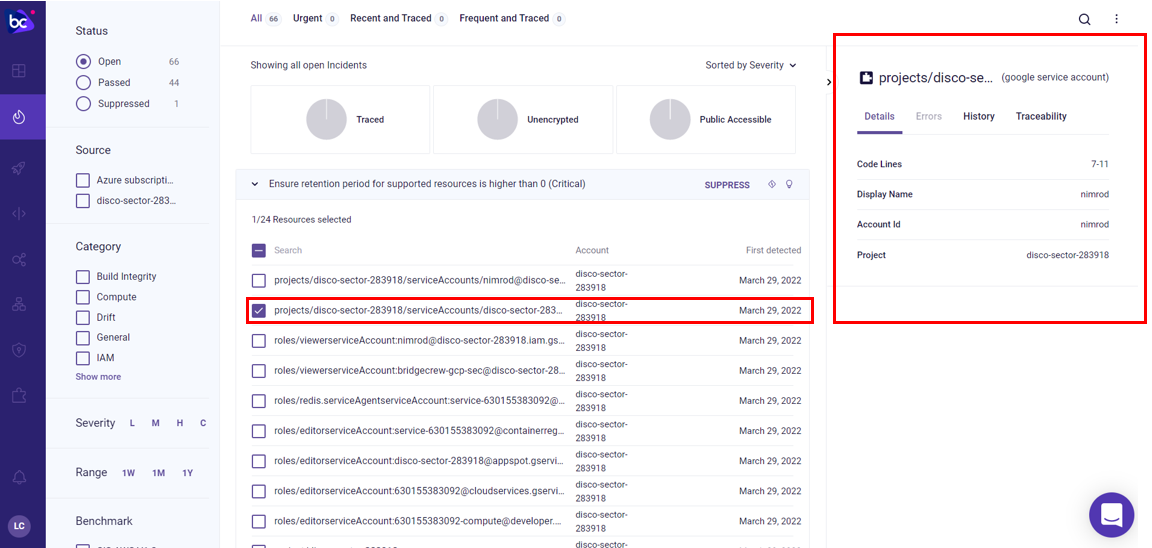Set range to 1W

(129, 473)
